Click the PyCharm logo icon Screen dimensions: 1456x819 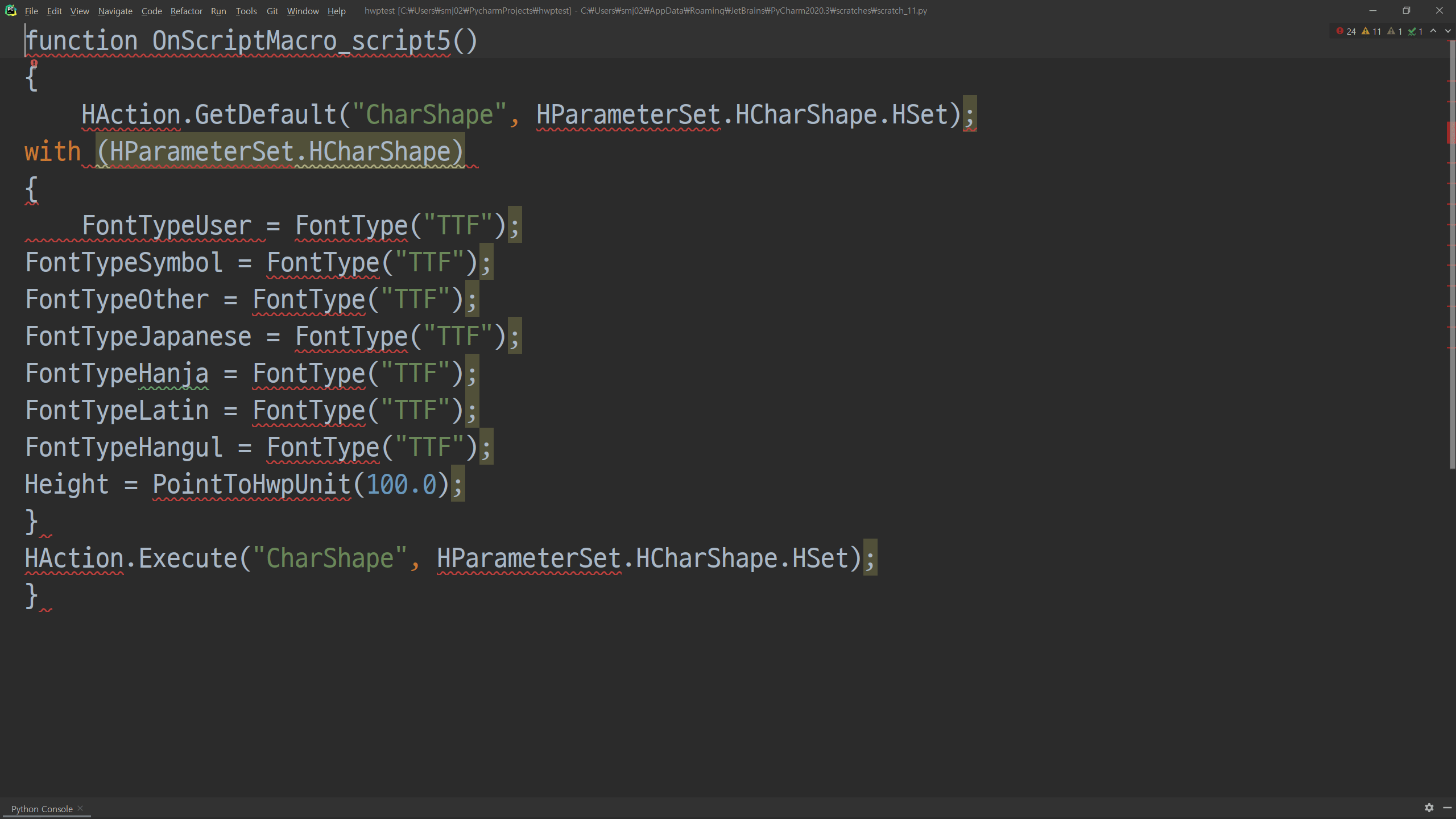point(10,10)
